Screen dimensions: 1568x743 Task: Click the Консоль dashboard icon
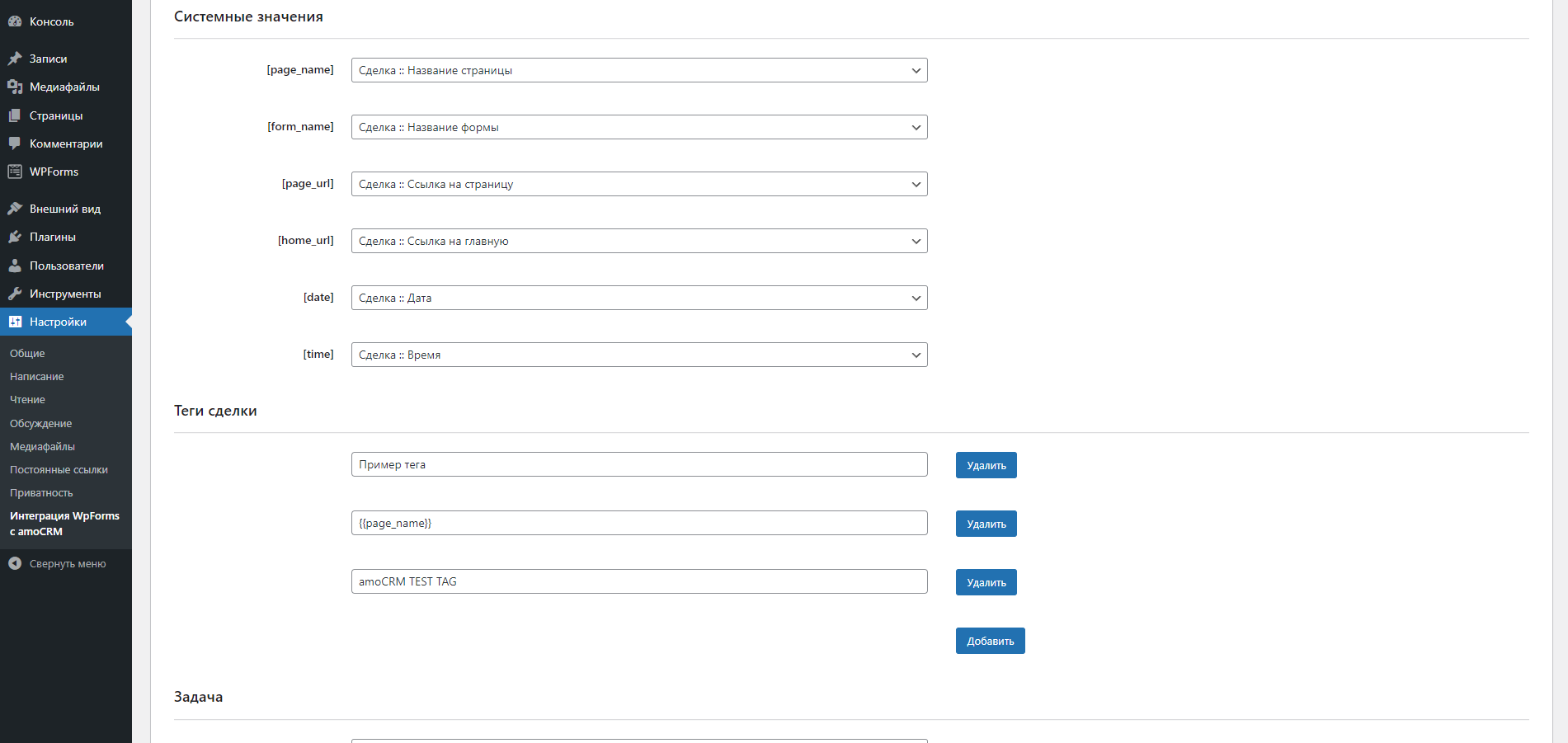coord(15,21)
